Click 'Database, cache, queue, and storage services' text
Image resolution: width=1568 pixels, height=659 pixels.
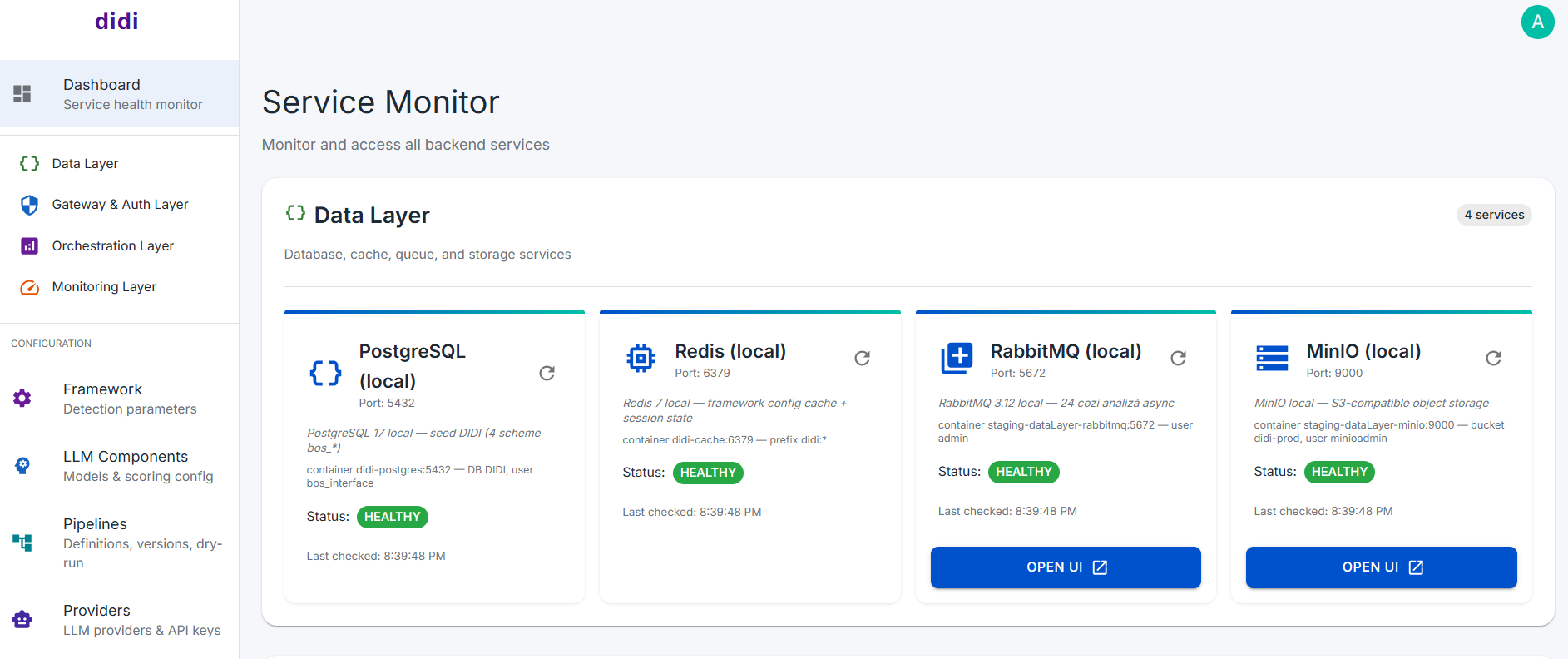tap(428, 255)
